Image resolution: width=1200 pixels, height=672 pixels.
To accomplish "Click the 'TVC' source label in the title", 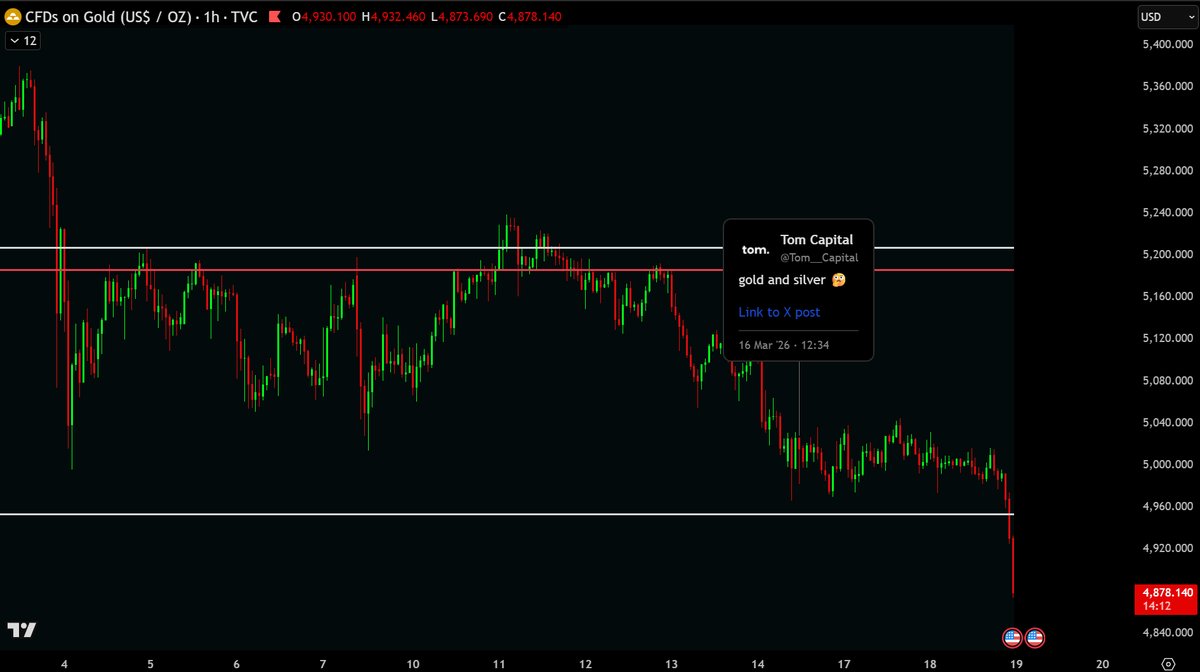I will pyautogui.click(x=242, y=17).
